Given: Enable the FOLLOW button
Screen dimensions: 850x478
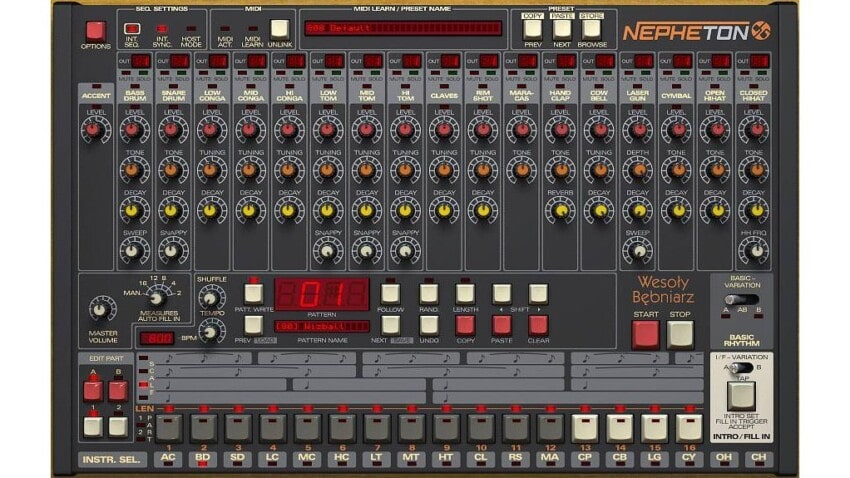Looking at the screenshot, I should point(391,293).
